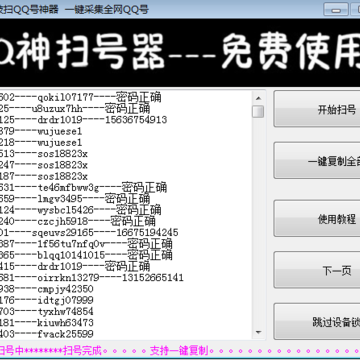The height and width of the screenshot is (360, 360).
Task: Select the row with sqeuvs29165
Action: 89,232
